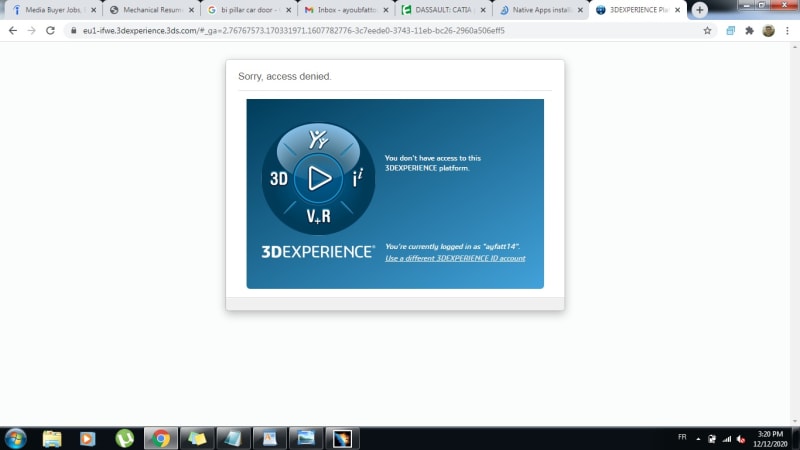
Task: Reload the current page
Action: 50,31
